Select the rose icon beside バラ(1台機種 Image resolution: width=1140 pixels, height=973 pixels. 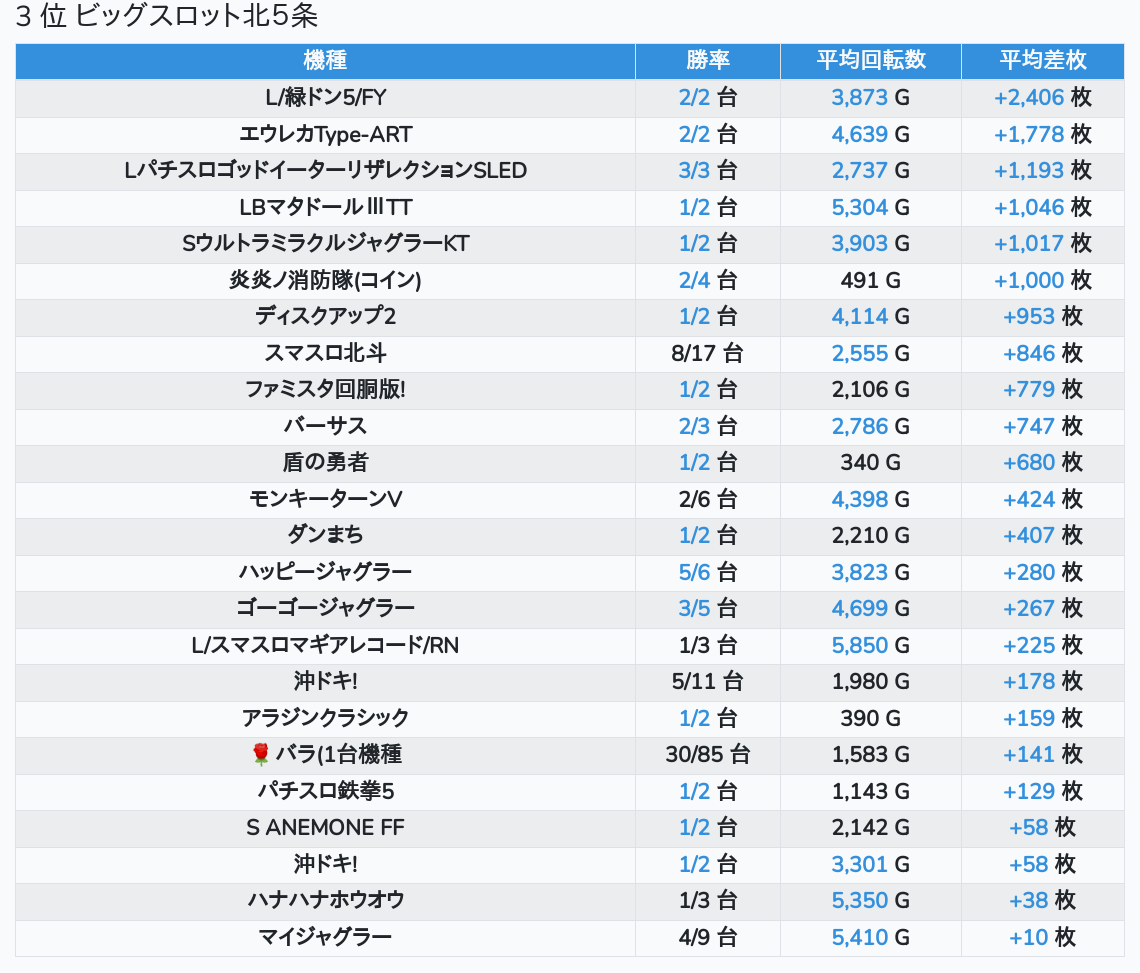click(260, 754)
